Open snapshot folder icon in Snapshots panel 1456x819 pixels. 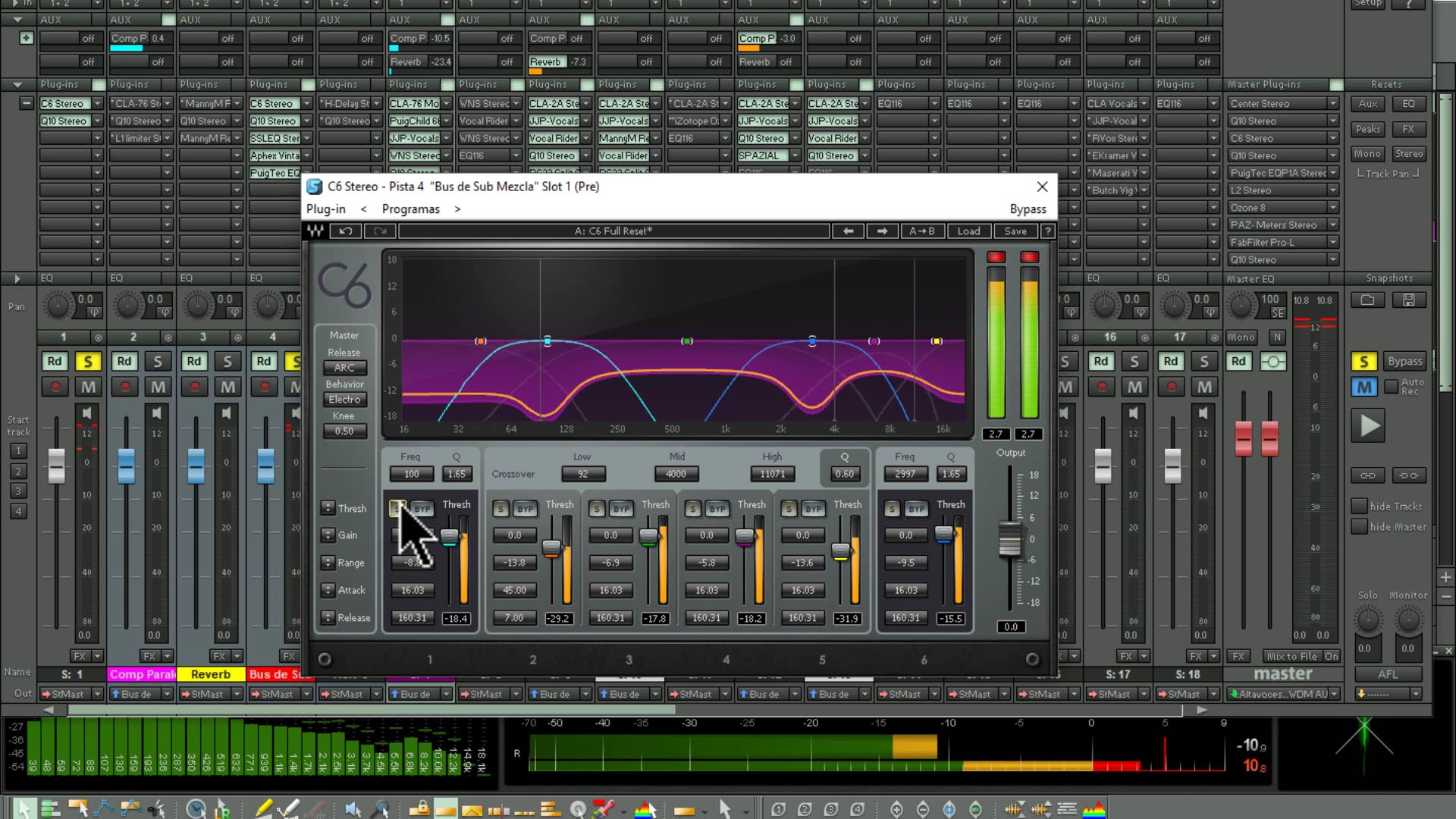(1367, 300)
